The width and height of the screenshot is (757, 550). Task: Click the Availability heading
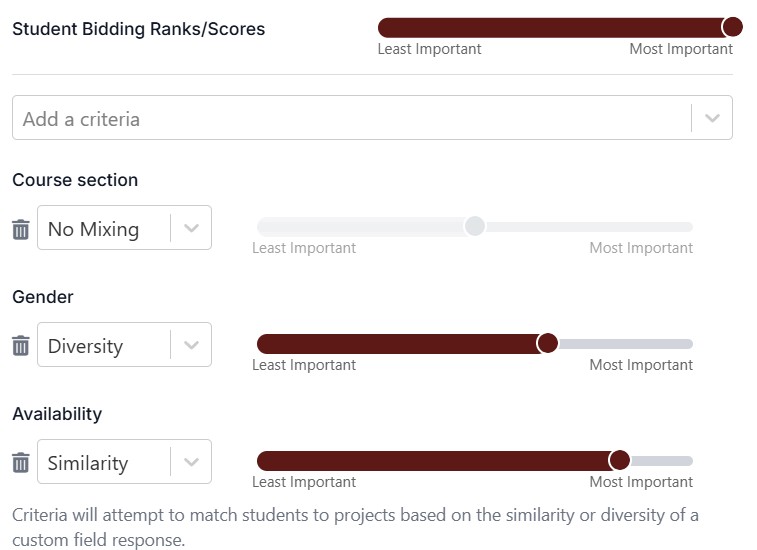point(57,414)
